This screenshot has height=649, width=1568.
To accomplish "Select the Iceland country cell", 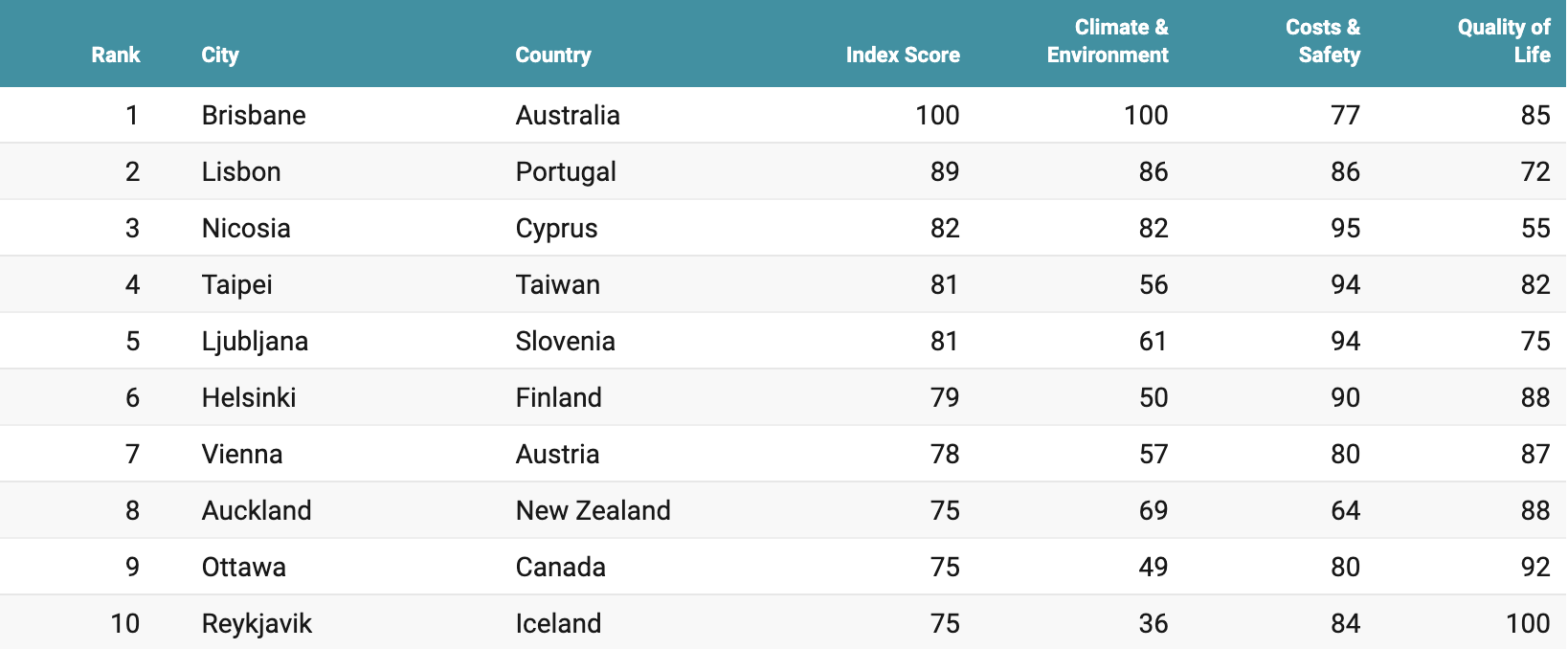I will (558, 623).
